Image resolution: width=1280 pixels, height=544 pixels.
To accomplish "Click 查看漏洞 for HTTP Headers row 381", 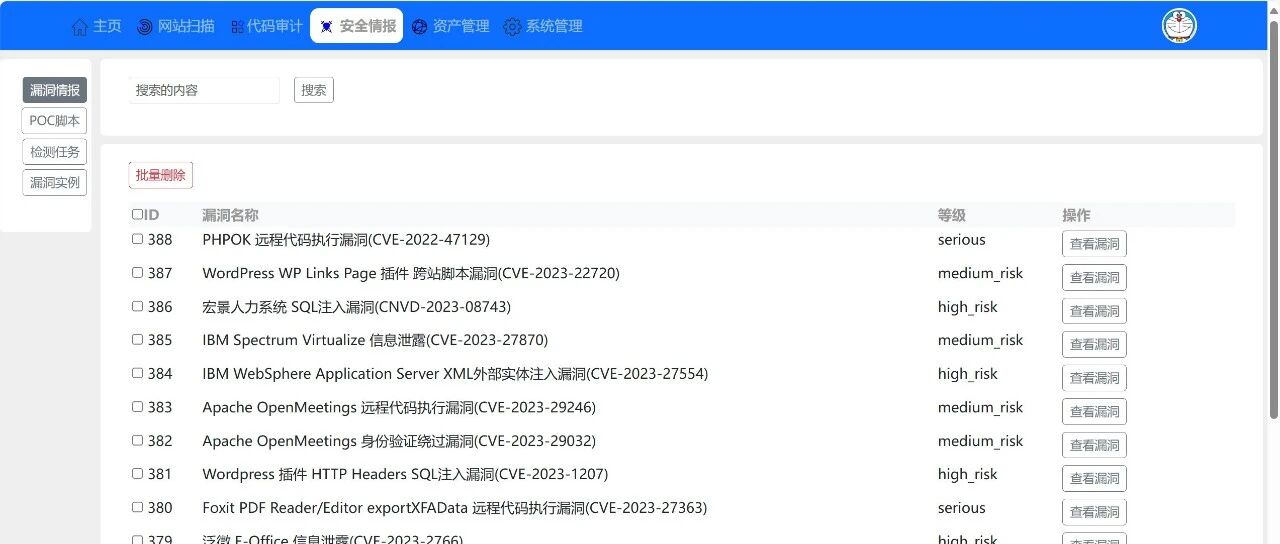I will pyautogui.click(x=1094, y=478).
